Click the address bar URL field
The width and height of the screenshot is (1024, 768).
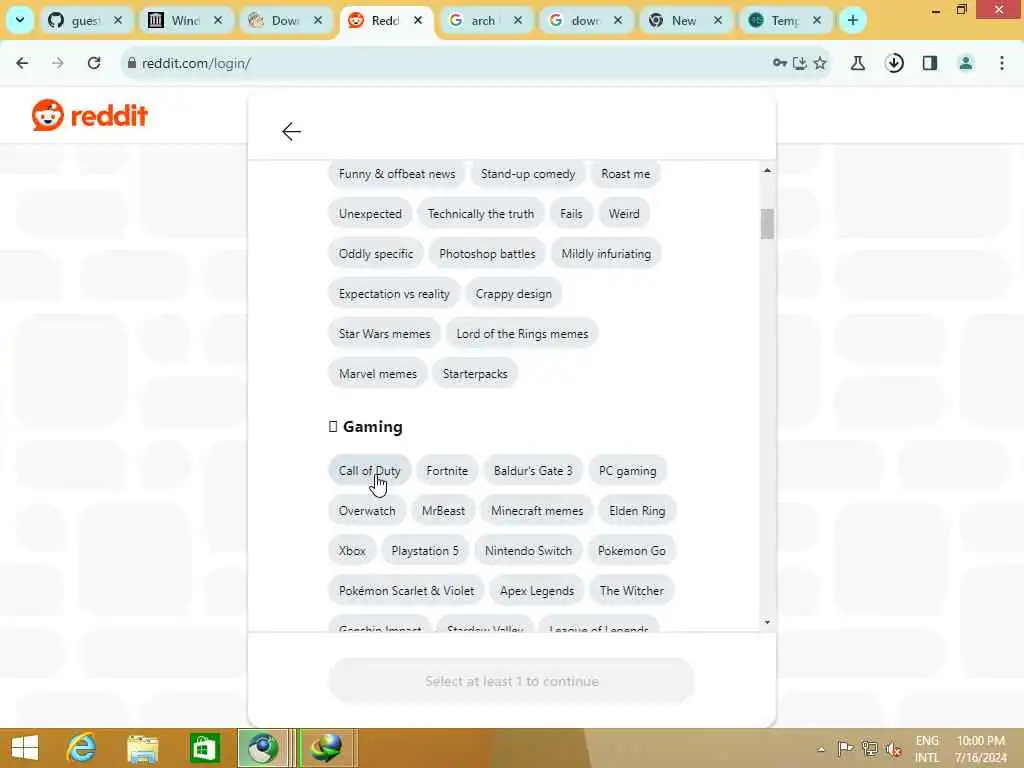click(444, 63)
